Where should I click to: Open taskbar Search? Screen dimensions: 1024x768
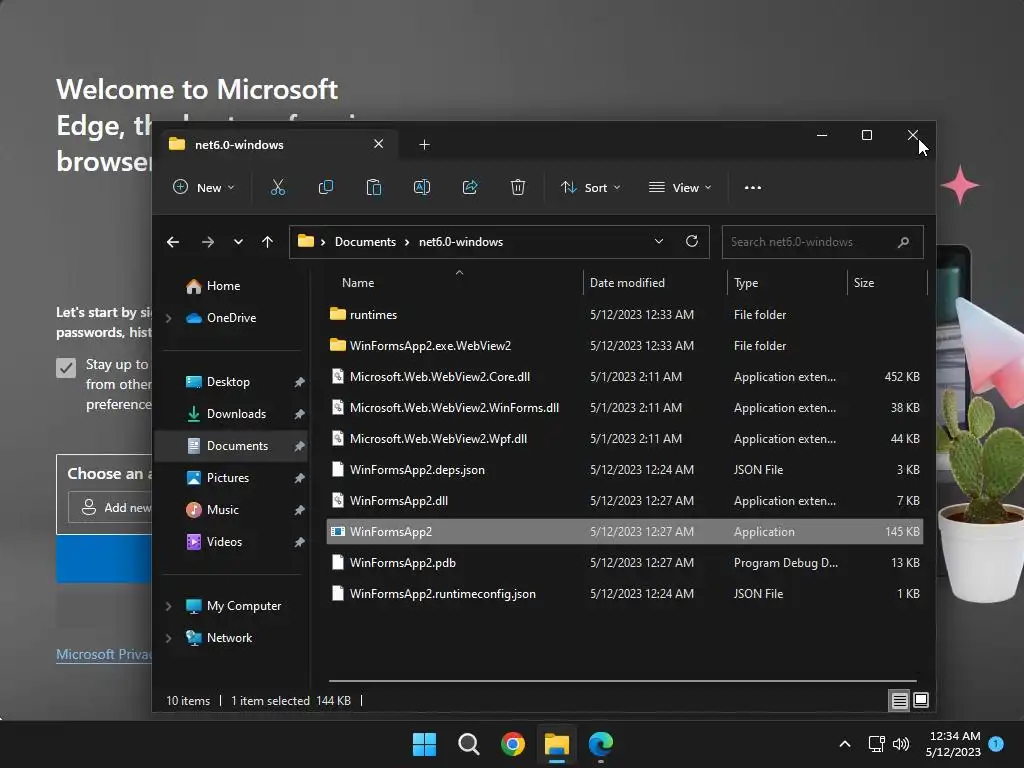468,744
